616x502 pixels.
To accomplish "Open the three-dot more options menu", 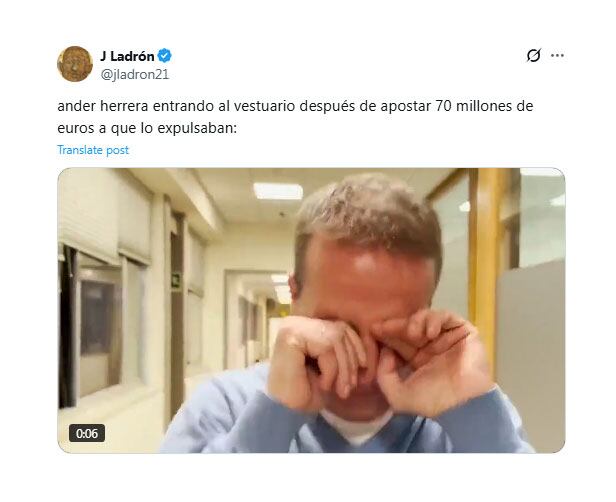I will pos(557,56).
